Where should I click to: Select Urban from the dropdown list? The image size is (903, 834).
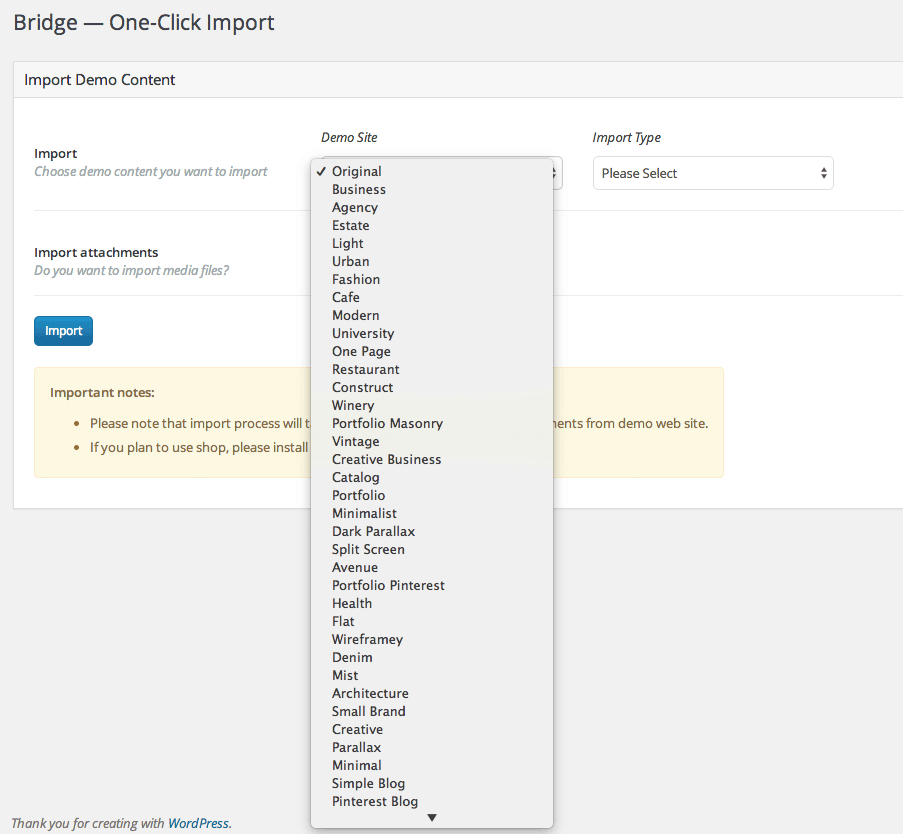(x=431, y=261)
